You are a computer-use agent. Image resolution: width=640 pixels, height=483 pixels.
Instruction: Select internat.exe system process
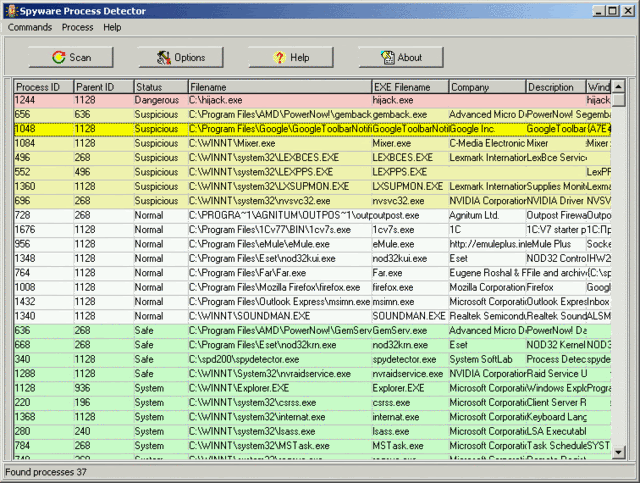point(312,417)
